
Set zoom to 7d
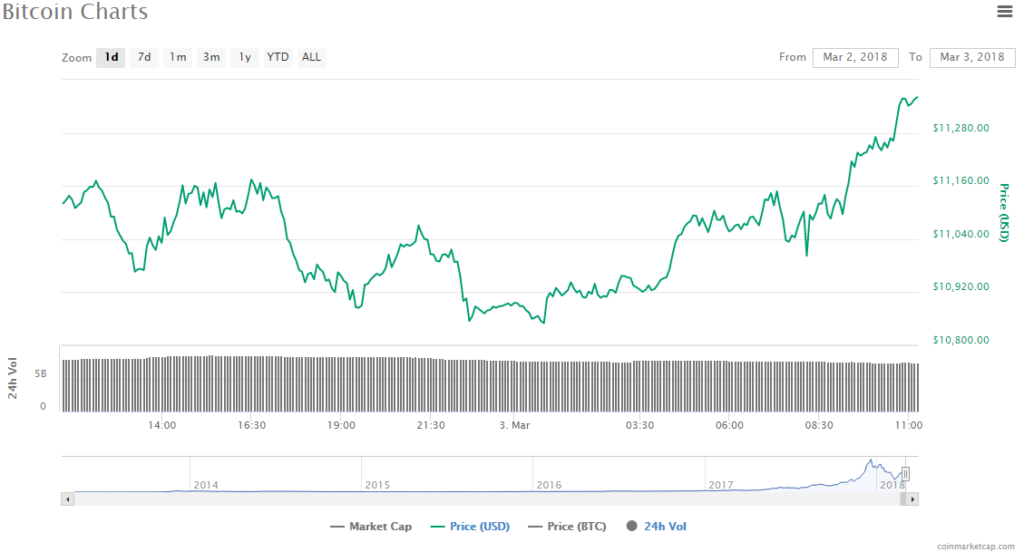point(144,57)
